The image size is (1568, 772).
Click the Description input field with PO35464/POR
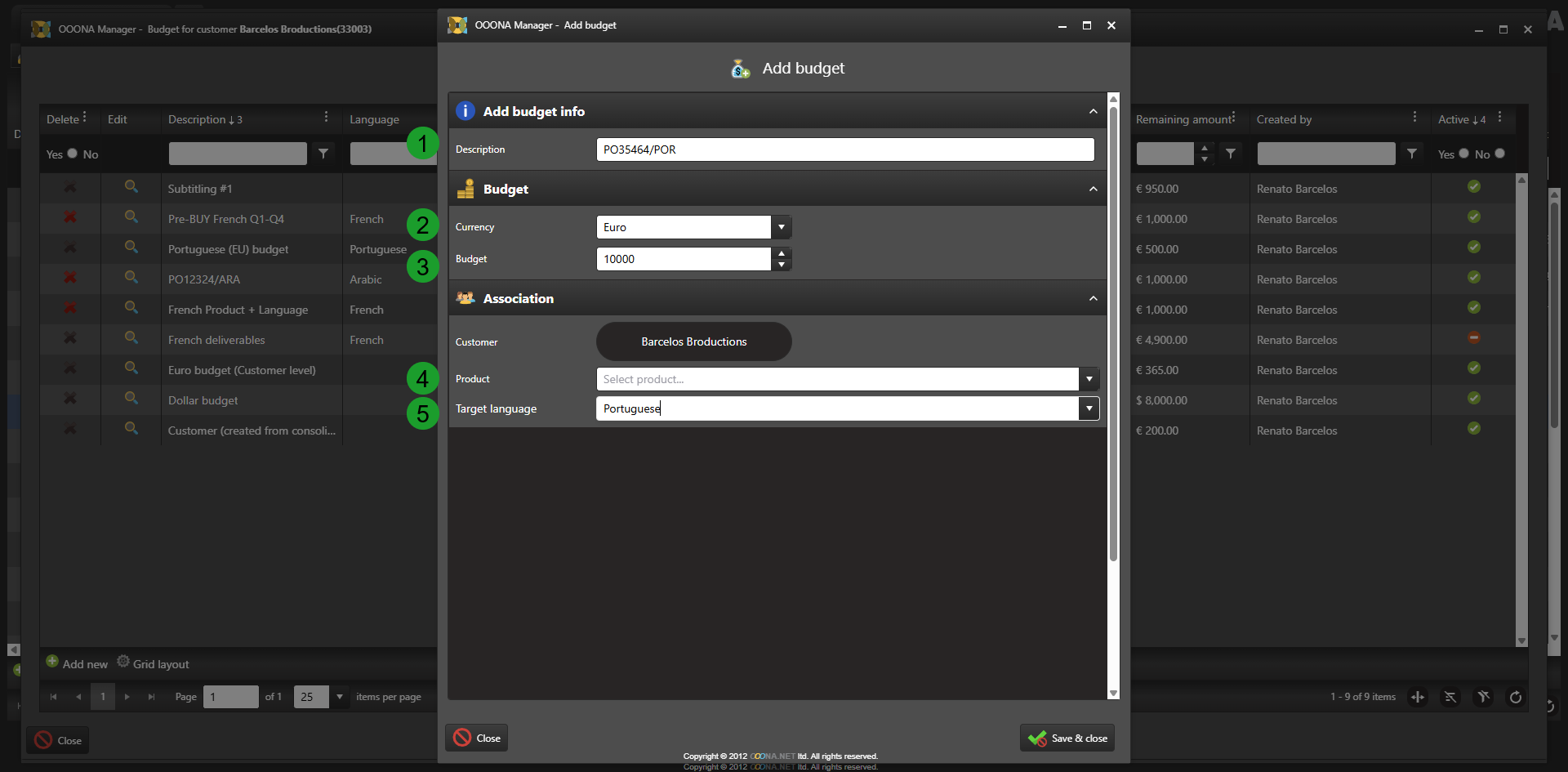tap(844, 149)
